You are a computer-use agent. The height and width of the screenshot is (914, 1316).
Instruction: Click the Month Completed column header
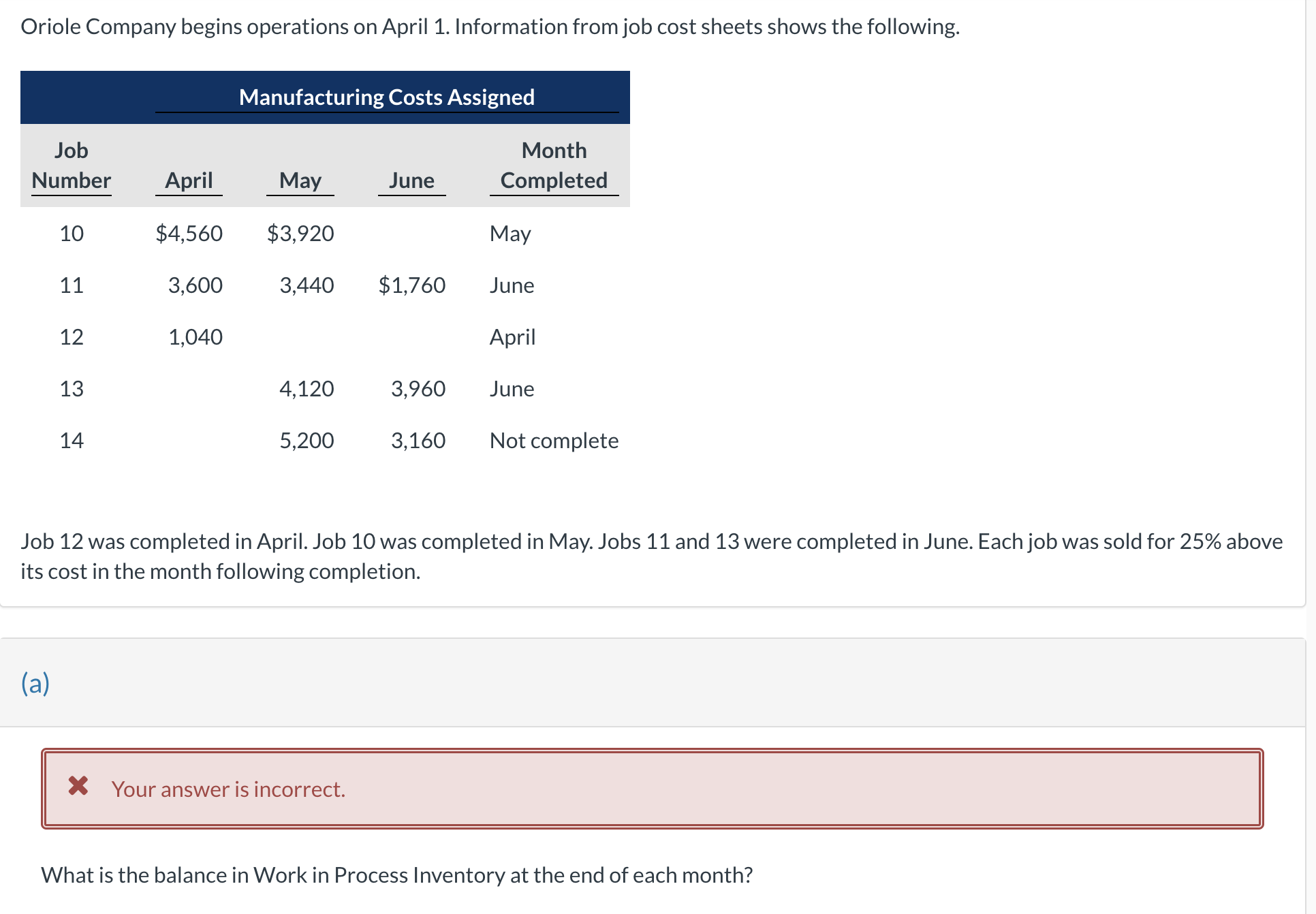pos(553,166)
